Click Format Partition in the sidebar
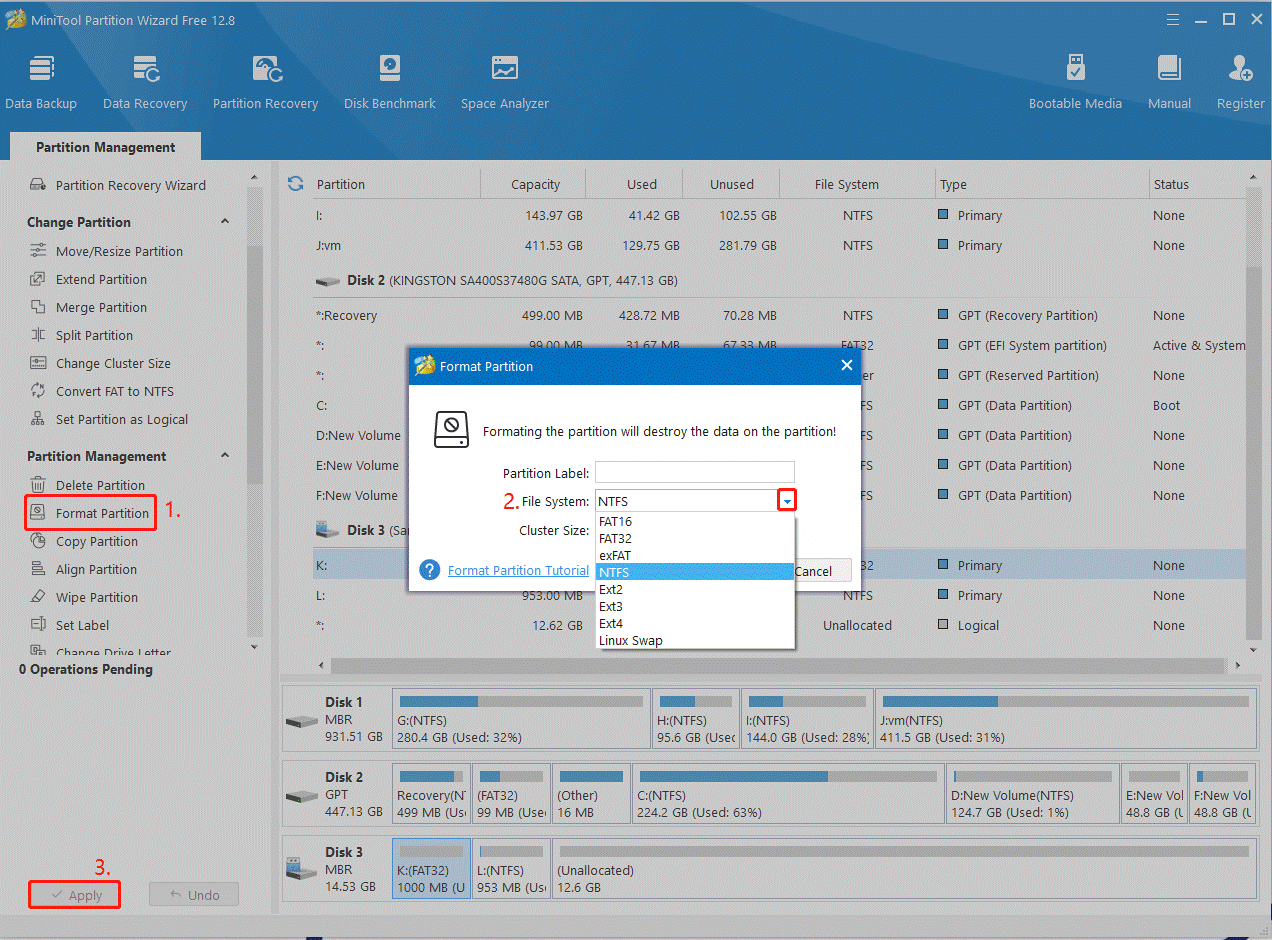Image resolution: width=1272 pixels, height=940 pixels. point(102,513)
